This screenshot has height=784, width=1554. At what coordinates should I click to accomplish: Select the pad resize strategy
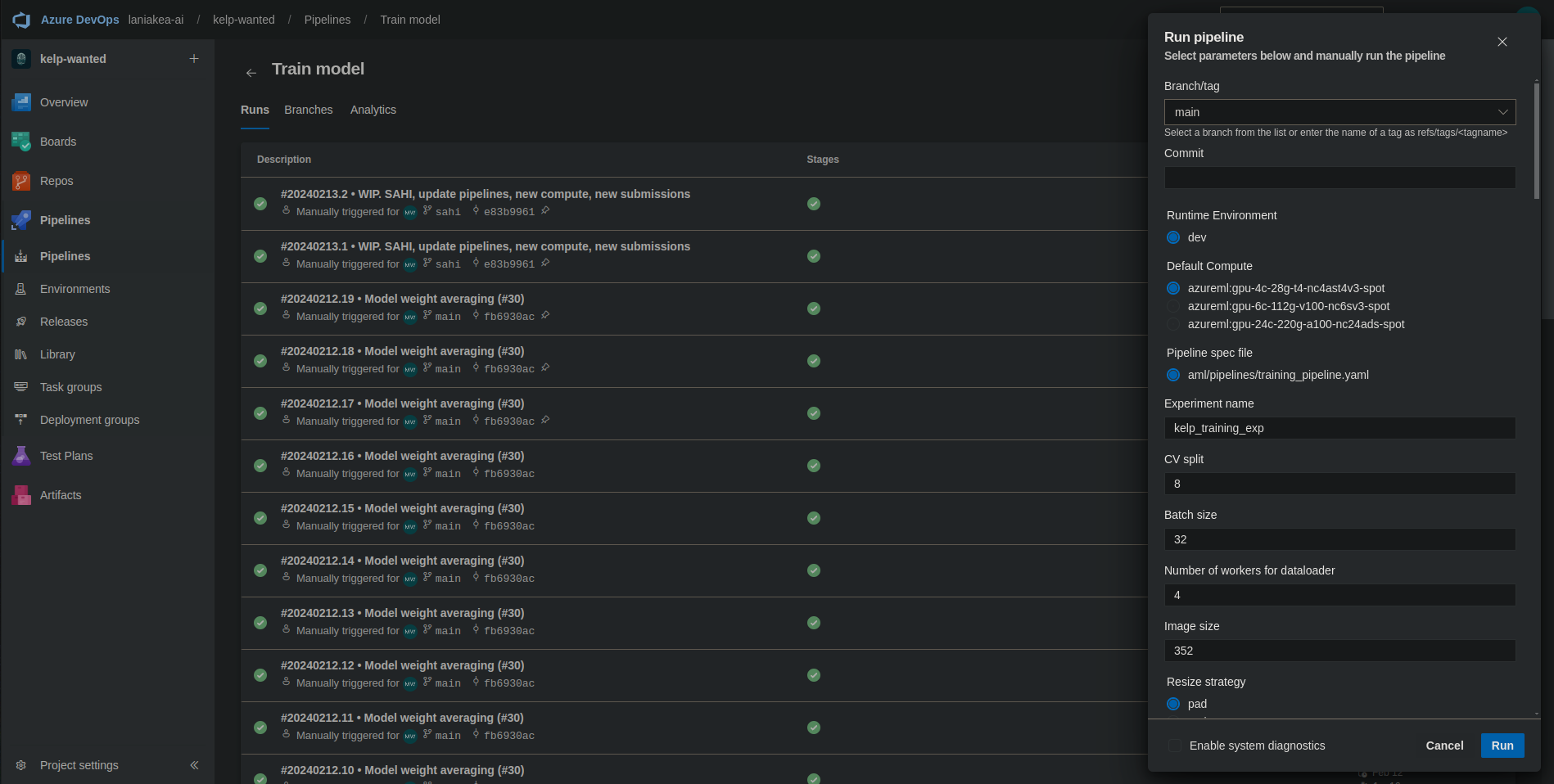[1173, 704]
